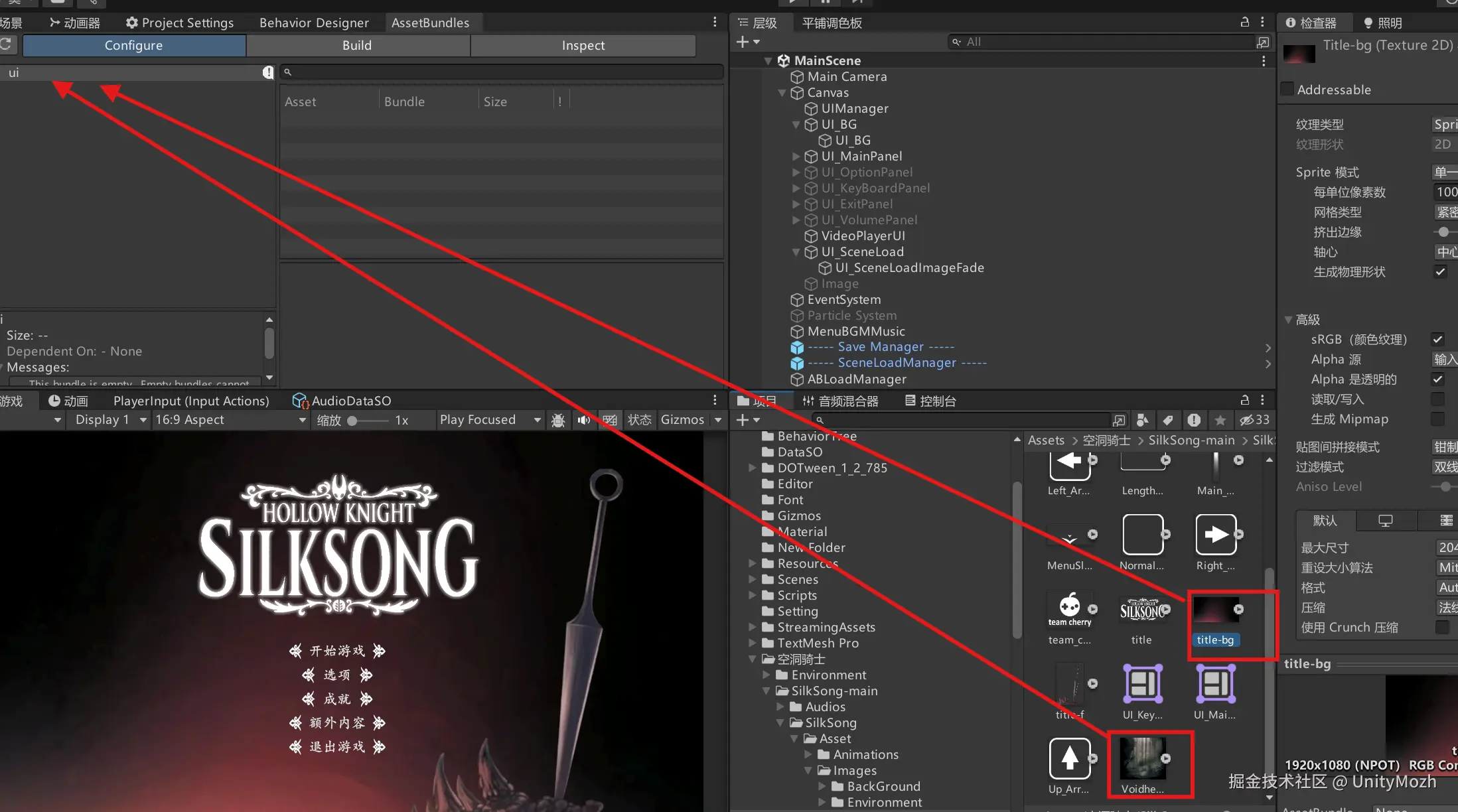The height and width of the screenshot is (812, 1458).
Task: Click the Inspect button
Action: coord(583,45)
